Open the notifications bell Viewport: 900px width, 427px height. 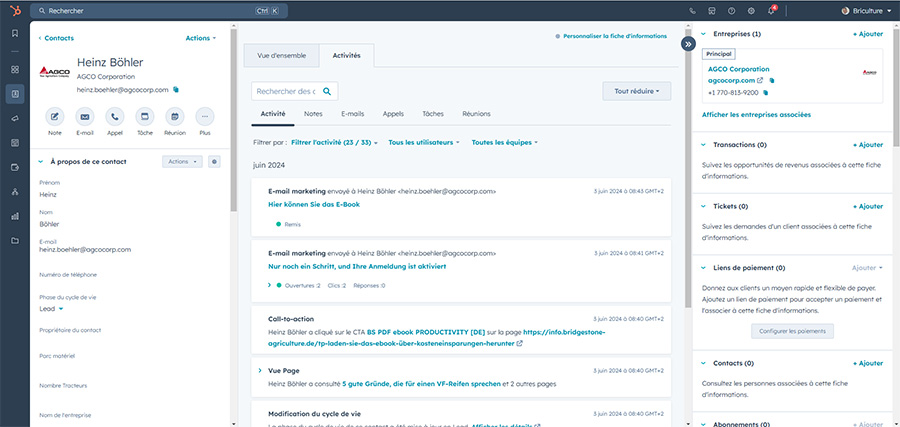coord(771,10)
